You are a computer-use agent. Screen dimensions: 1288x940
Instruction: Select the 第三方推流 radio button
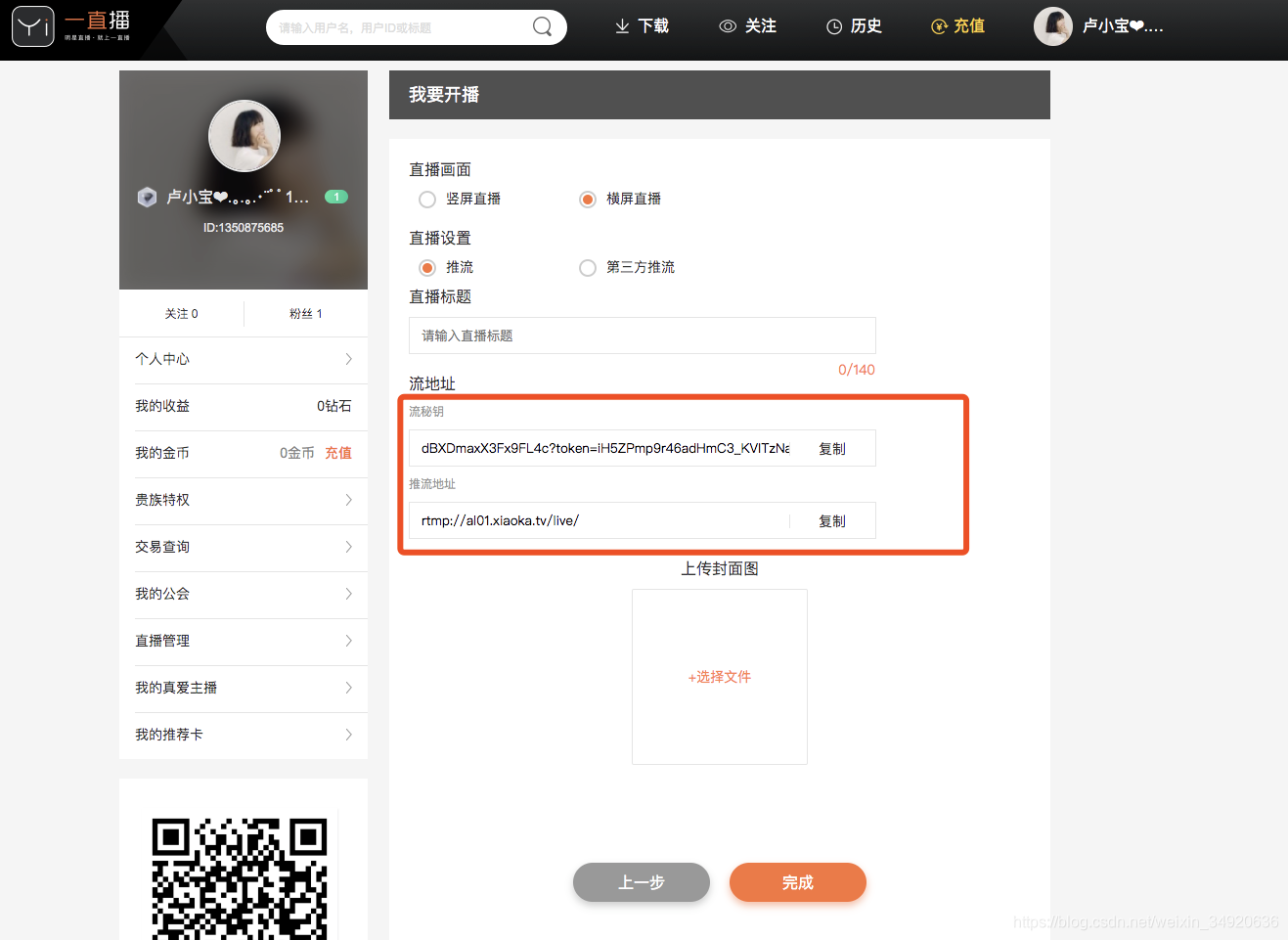[x=588, y=268]
